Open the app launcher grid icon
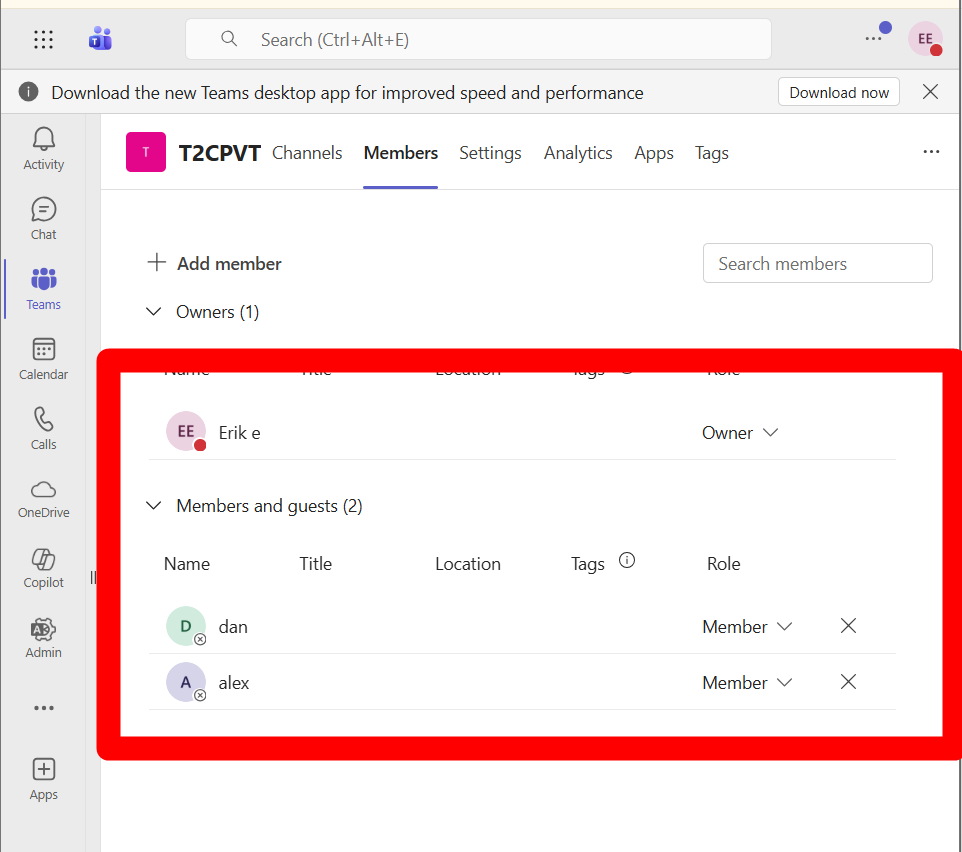Screen dimensions: 962x852 43,40
